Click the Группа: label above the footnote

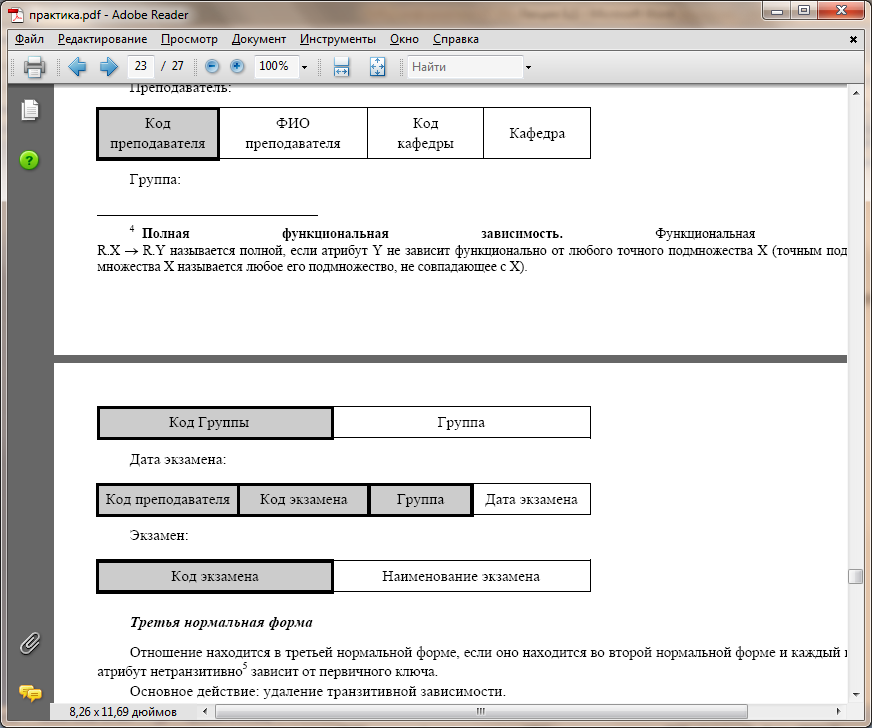(155, 180)
